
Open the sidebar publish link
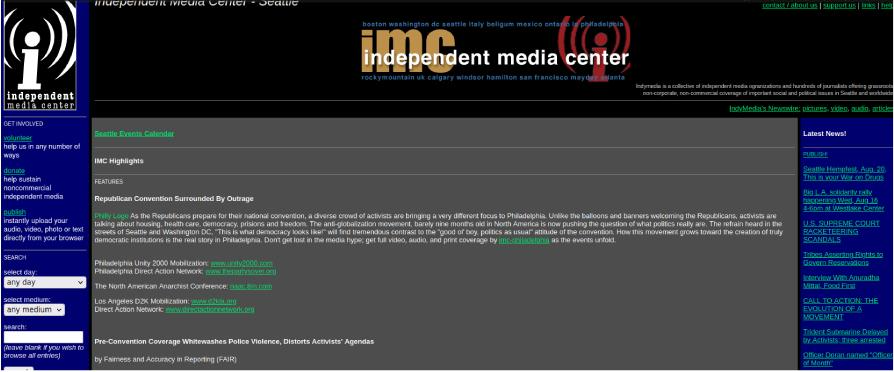click(x=15, y=212)
